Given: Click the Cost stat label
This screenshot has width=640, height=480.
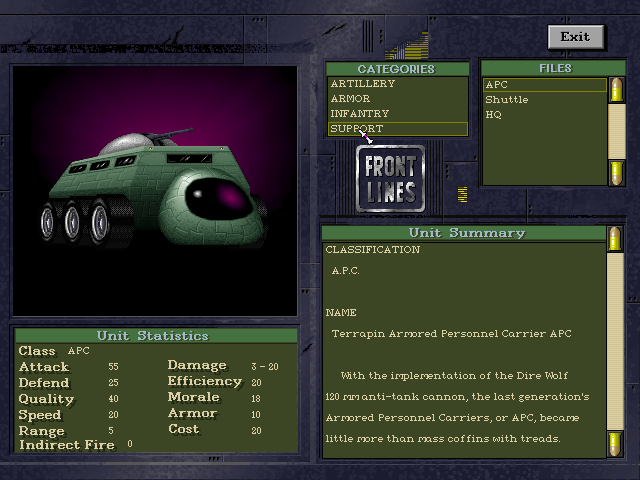Looking at the screenshot, I should click(184, 429).
